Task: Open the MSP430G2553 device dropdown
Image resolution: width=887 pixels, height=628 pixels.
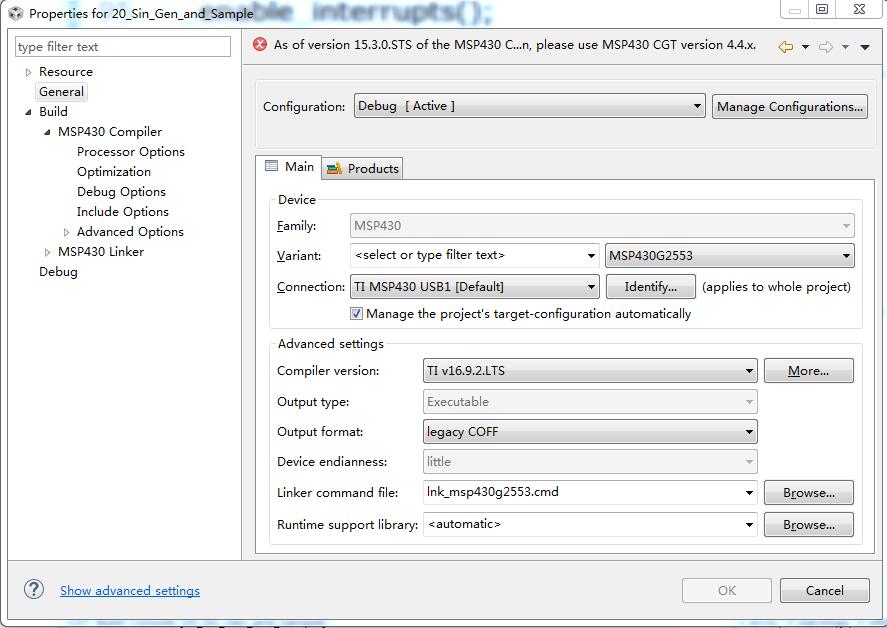Action: 730,255
